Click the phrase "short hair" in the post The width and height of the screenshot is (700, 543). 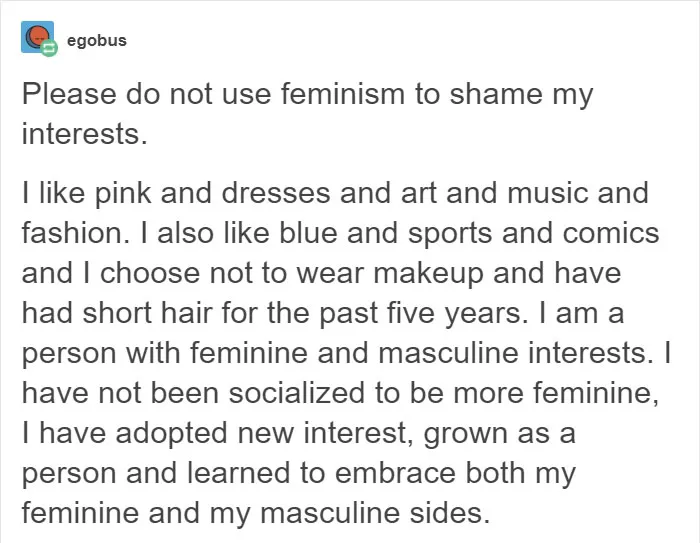[x=147, y=313]
